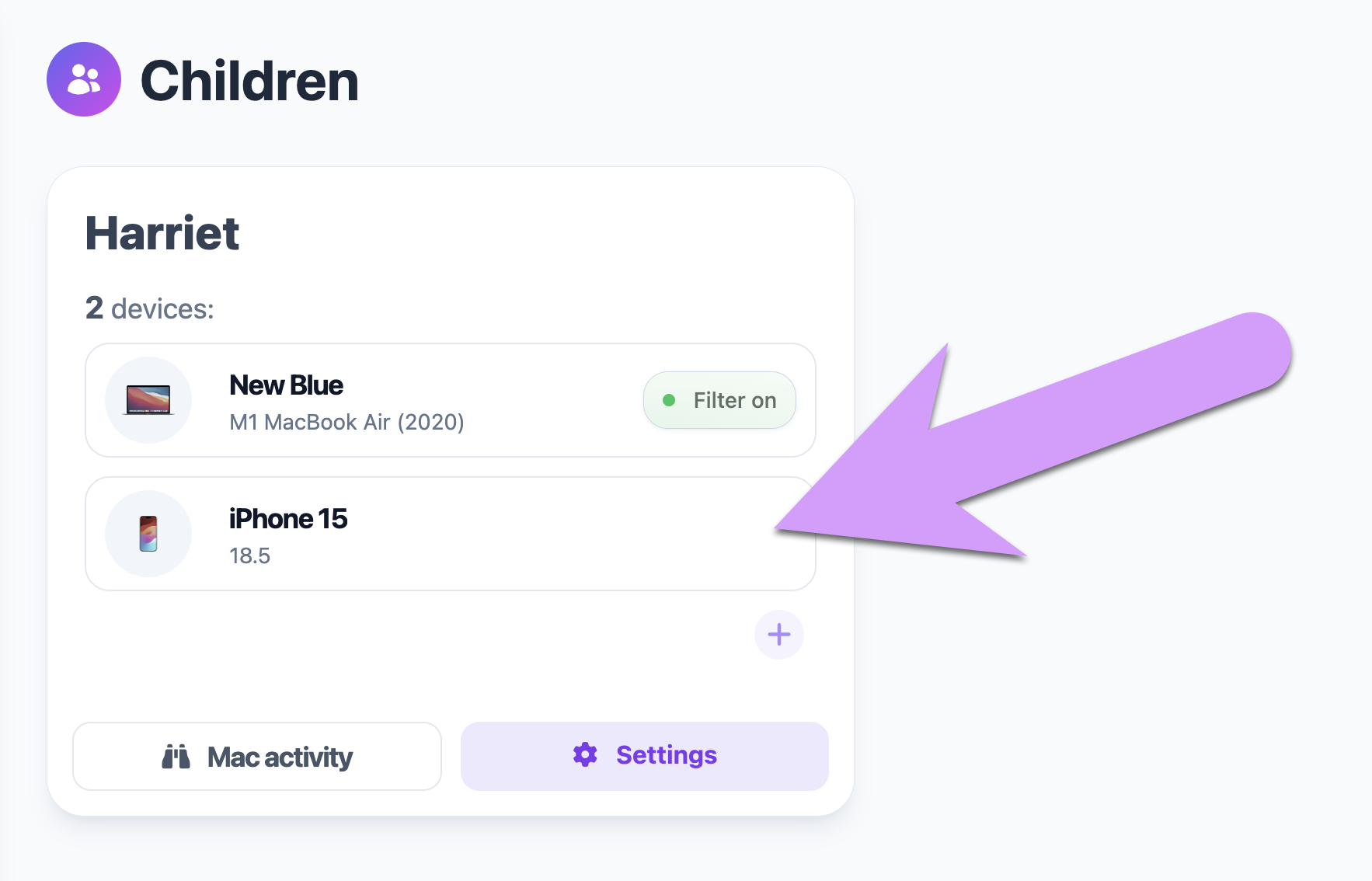
Task: Click the binoculars icon on Mac activity
Action: pyautogui.click(x=176, y=757)
